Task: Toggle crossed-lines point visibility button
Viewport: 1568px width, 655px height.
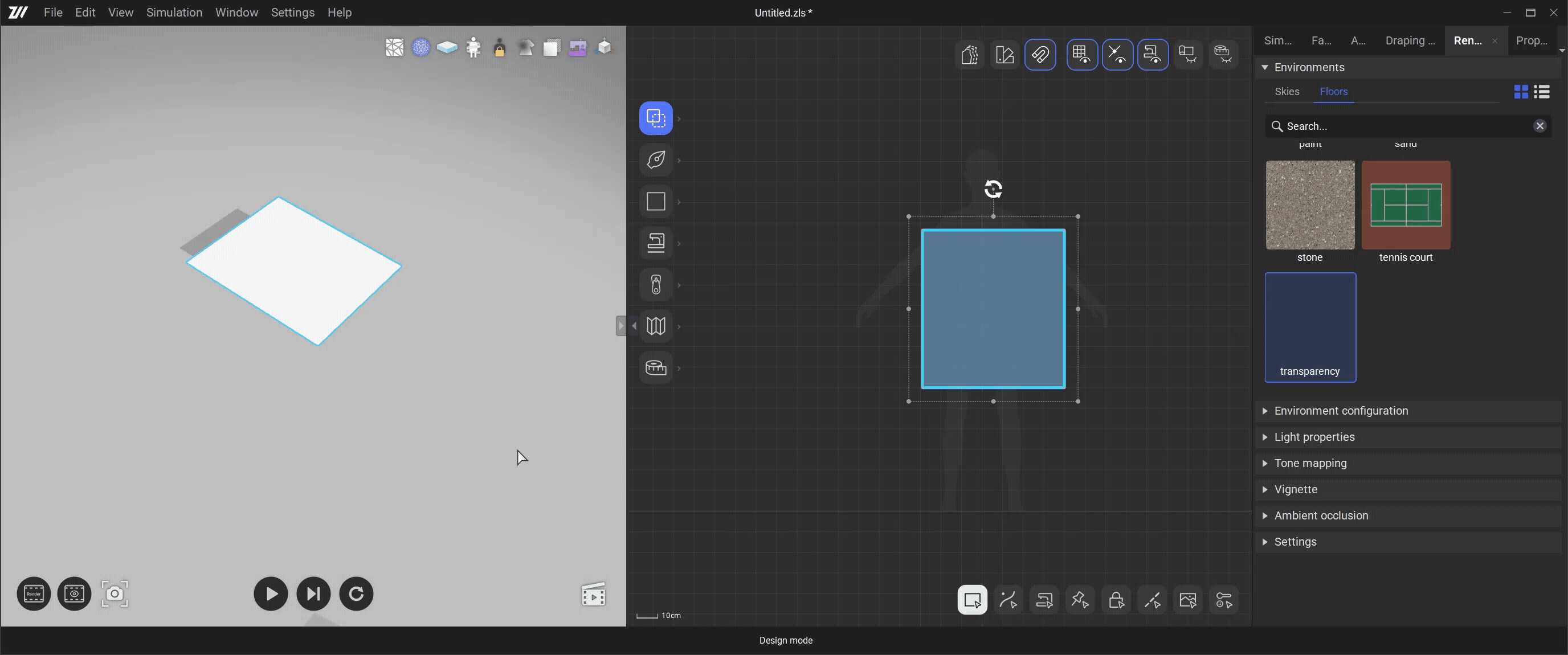Action: (x=1117, y=55)
